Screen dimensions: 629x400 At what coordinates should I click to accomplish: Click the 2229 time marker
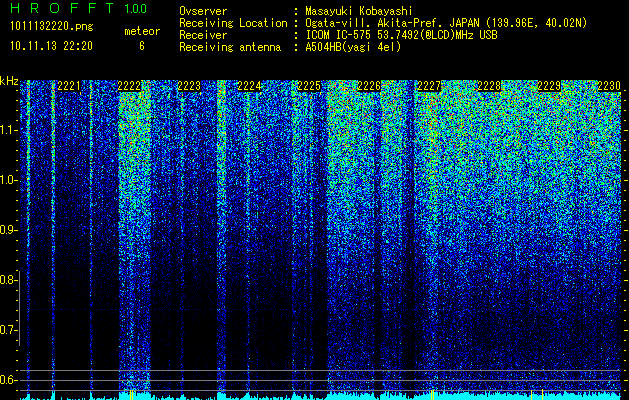click(549, 86)
